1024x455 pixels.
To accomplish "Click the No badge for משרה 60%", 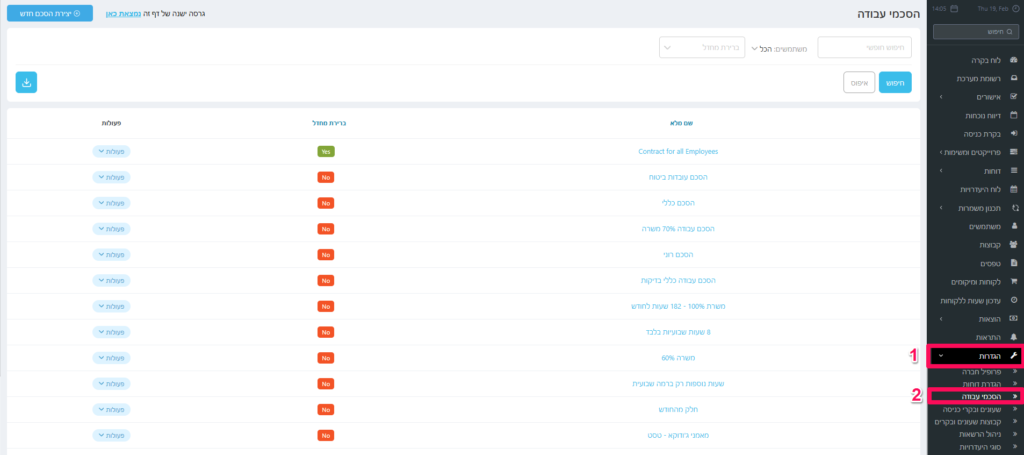I will point(325,357).
